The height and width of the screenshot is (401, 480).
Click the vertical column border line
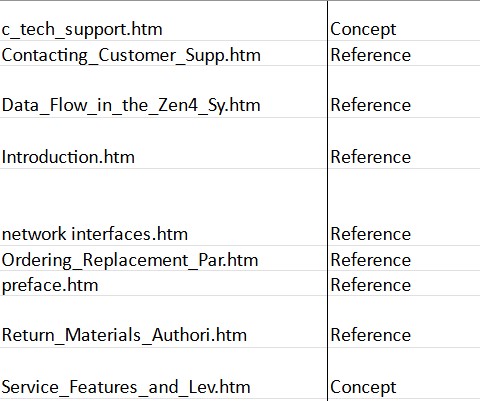(x=328, y=200)
